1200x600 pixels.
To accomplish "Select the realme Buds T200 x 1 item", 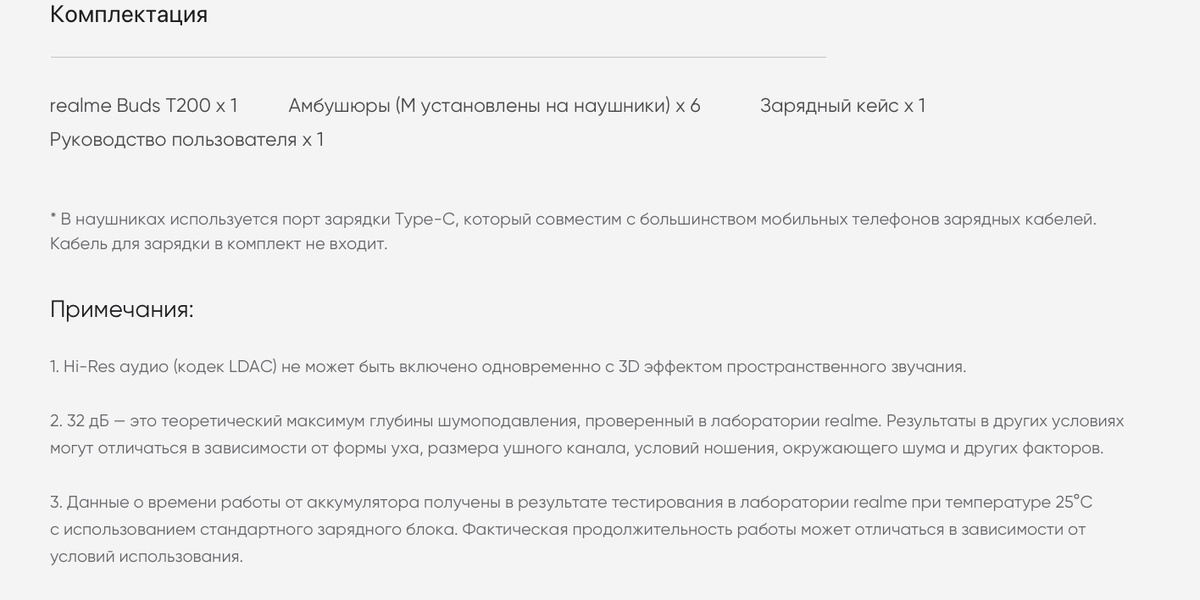I will (144, 105).
